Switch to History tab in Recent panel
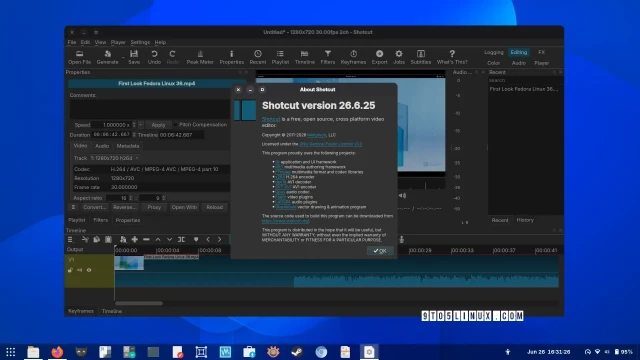Viewport: 640px width, 360px height. click(525, 220)
